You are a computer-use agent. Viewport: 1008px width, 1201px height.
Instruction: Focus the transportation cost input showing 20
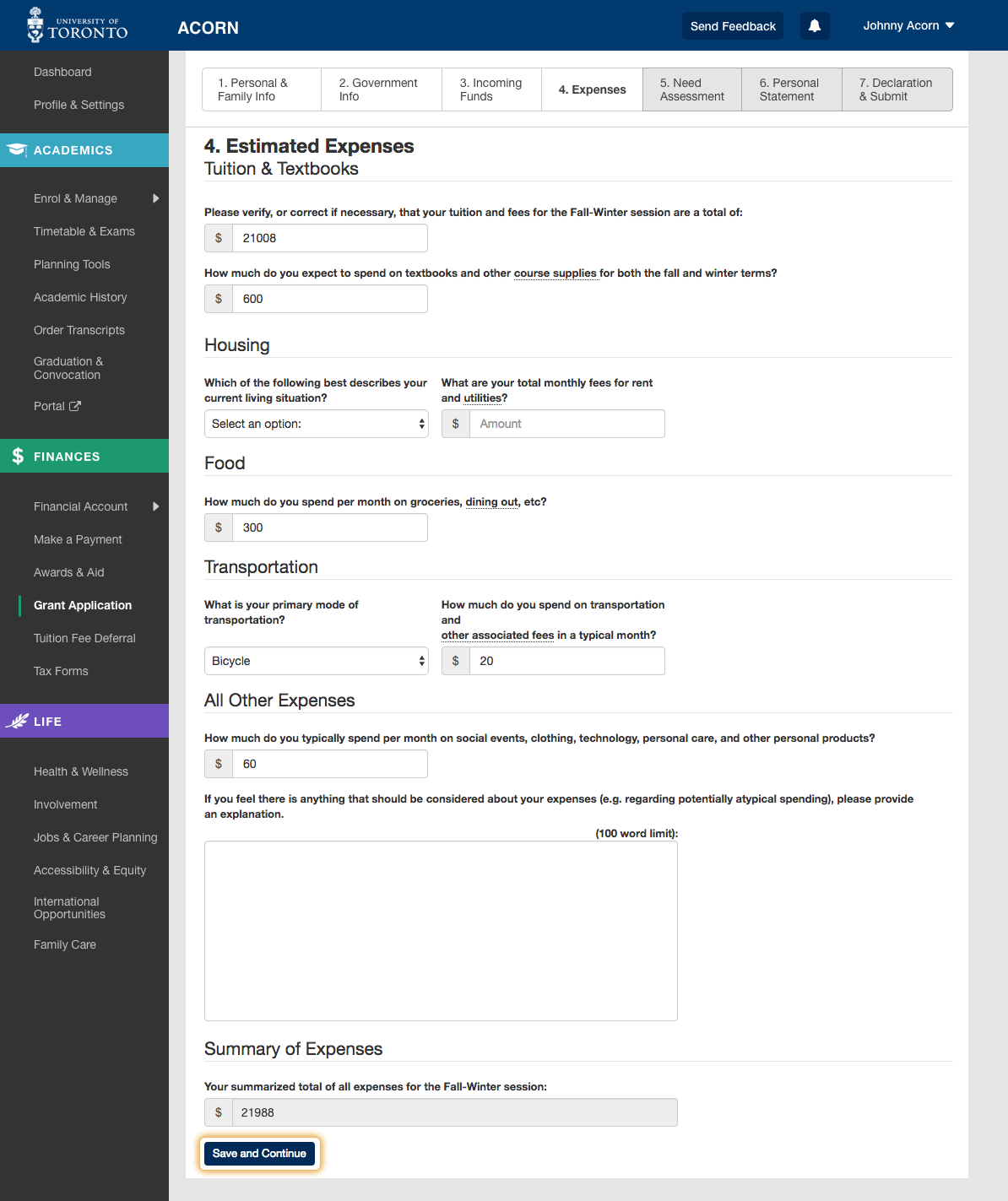click(567, 661)
